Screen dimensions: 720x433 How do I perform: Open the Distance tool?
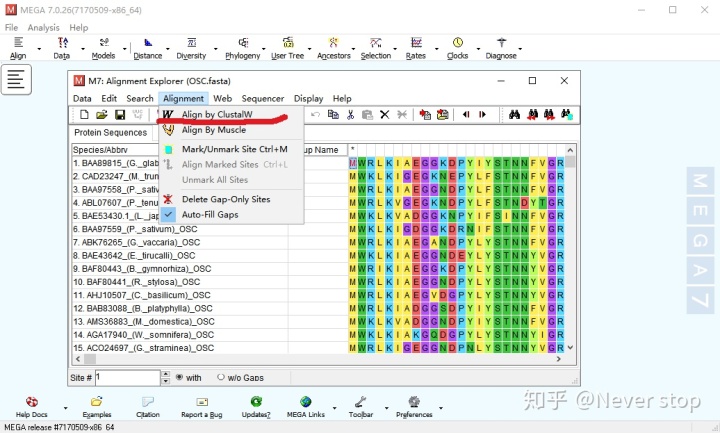point(148,48)
